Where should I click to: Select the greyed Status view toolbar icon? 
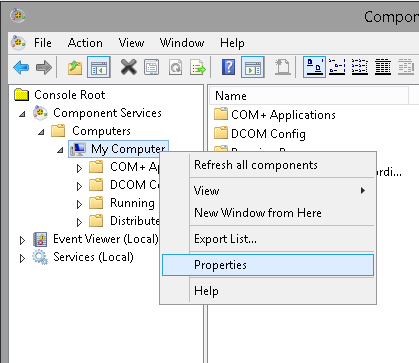click(x=406, y=67)
